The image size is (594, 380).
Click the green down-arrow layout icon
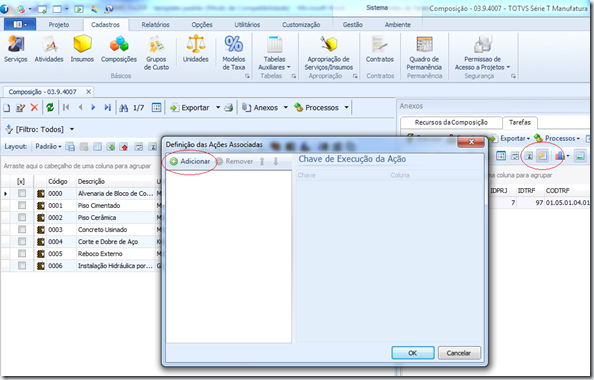111,147
